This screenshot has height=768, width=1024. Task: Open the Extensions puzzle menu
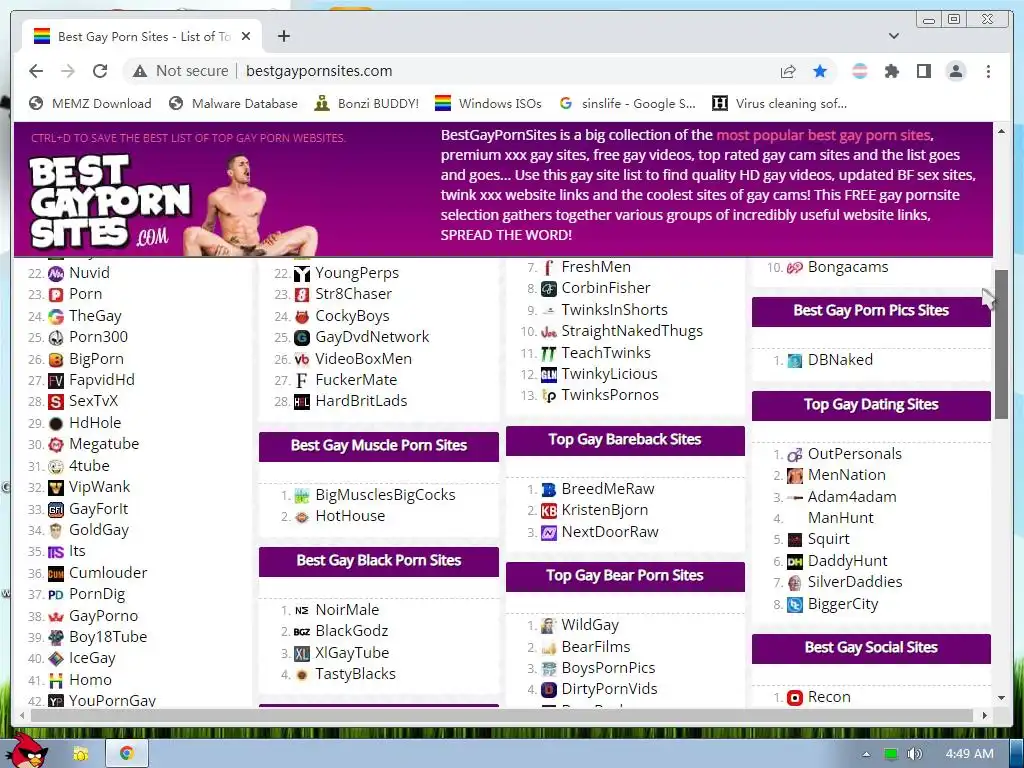[891, 71]
